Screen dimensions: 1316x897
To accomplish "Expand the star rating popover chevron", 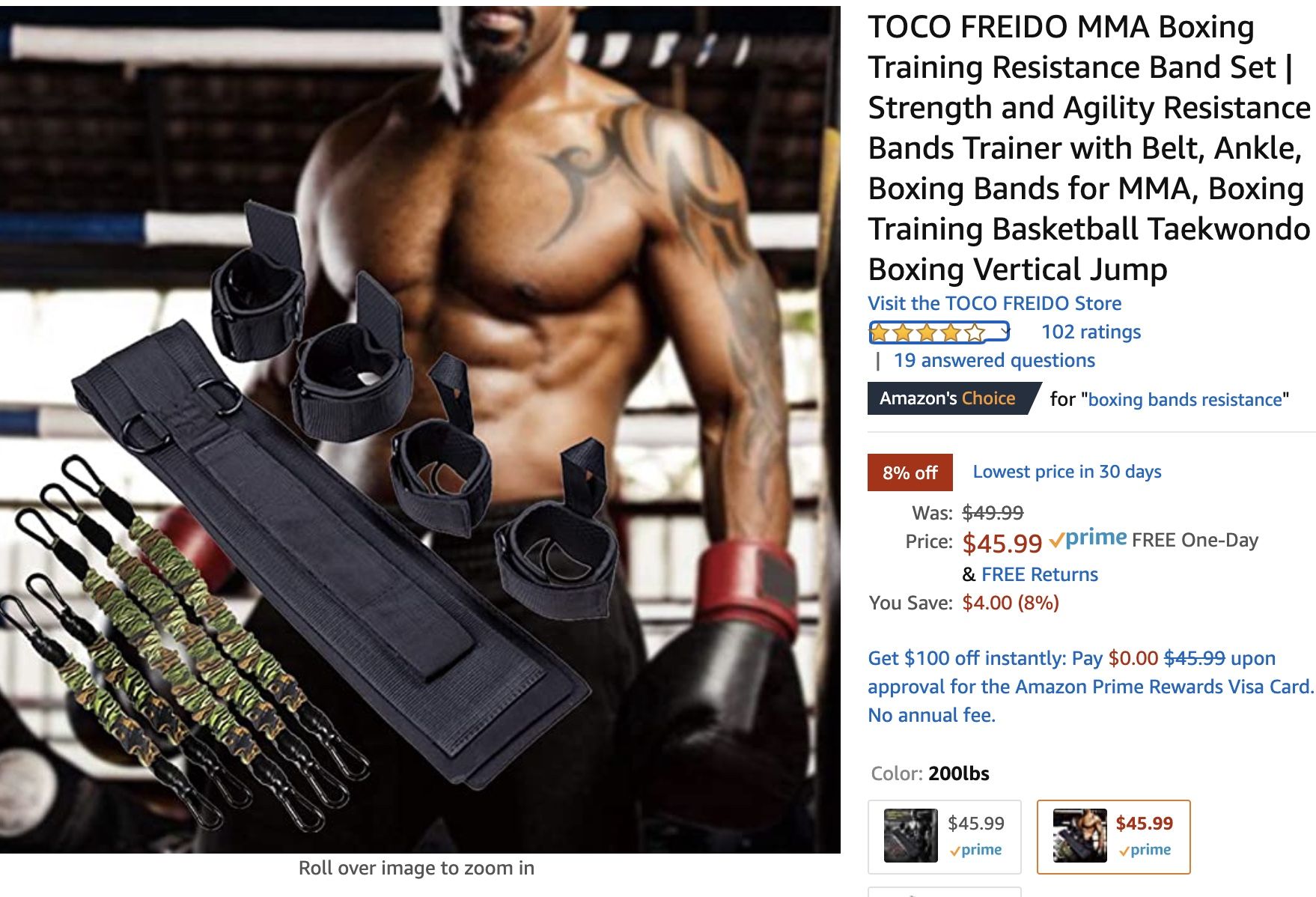I will point(1005,332).
